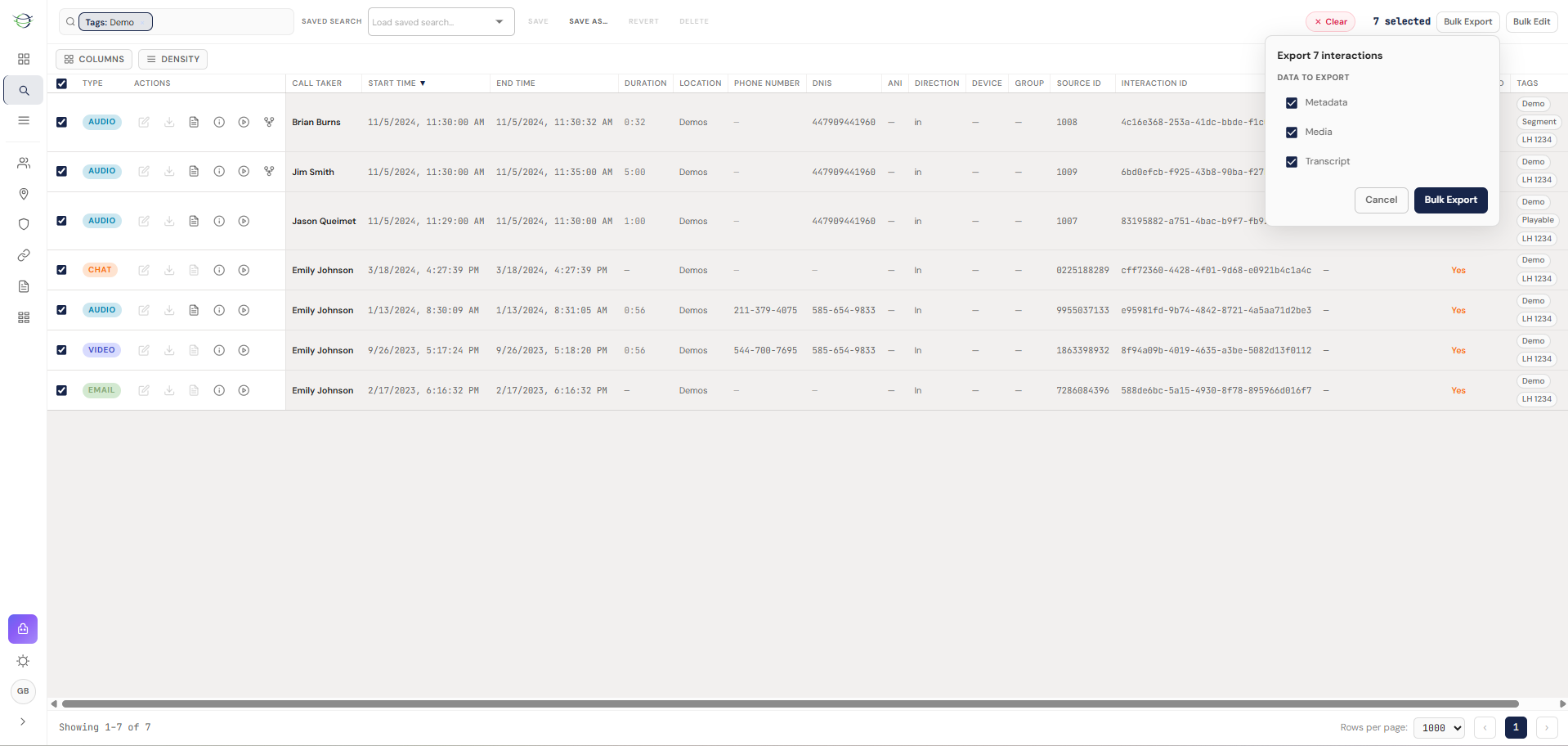The width and height of the screenshot is (1568, 746).
Task: Click the purple lock icon button
Action: [x=23, y=629]
